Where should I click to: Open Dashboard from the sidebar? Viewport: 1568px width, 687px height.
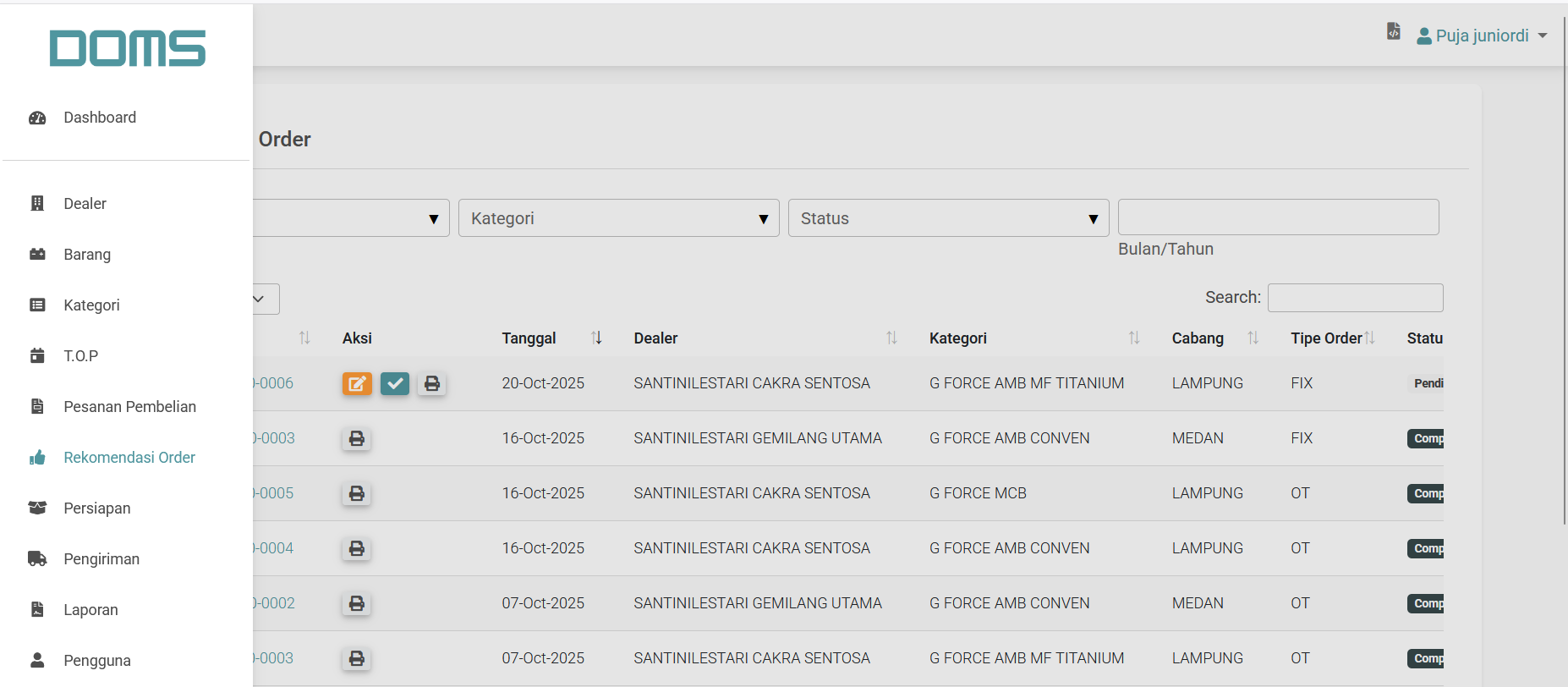pyautogui.click(x=100, y=118)
